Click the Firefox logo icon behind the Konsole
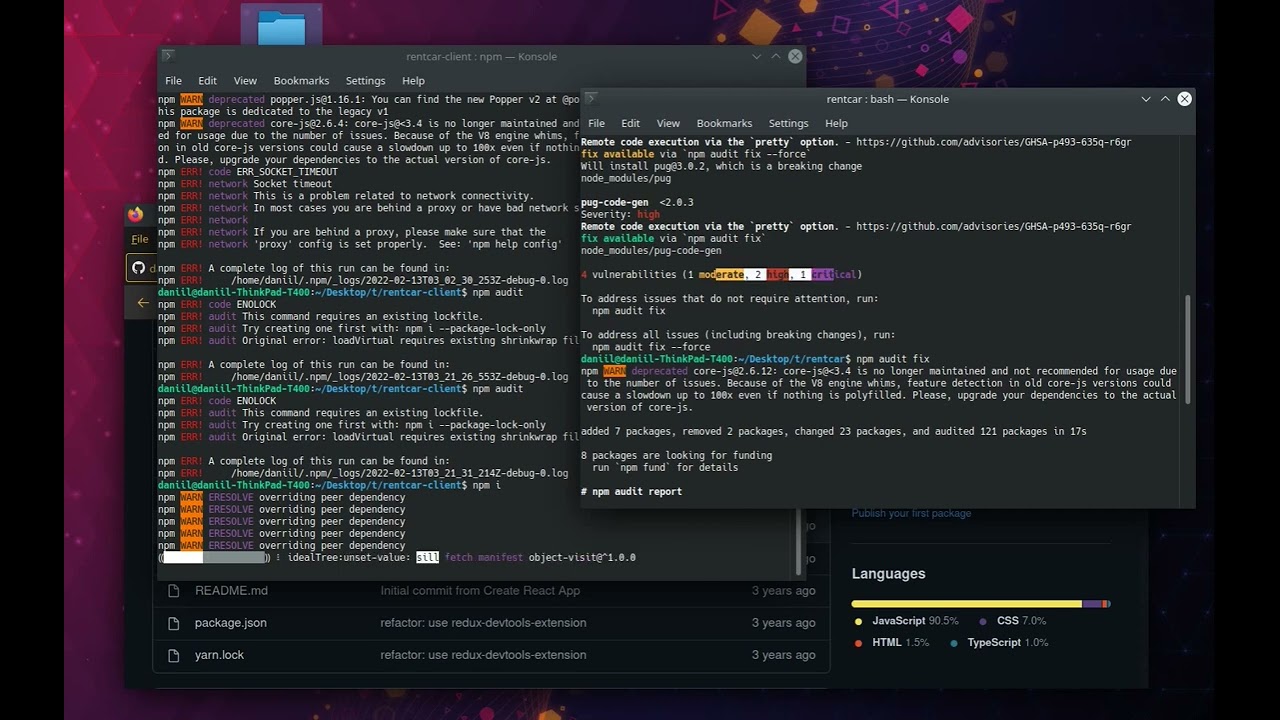The width and height of the screenshot is (1280, 720). pos(136,214)
